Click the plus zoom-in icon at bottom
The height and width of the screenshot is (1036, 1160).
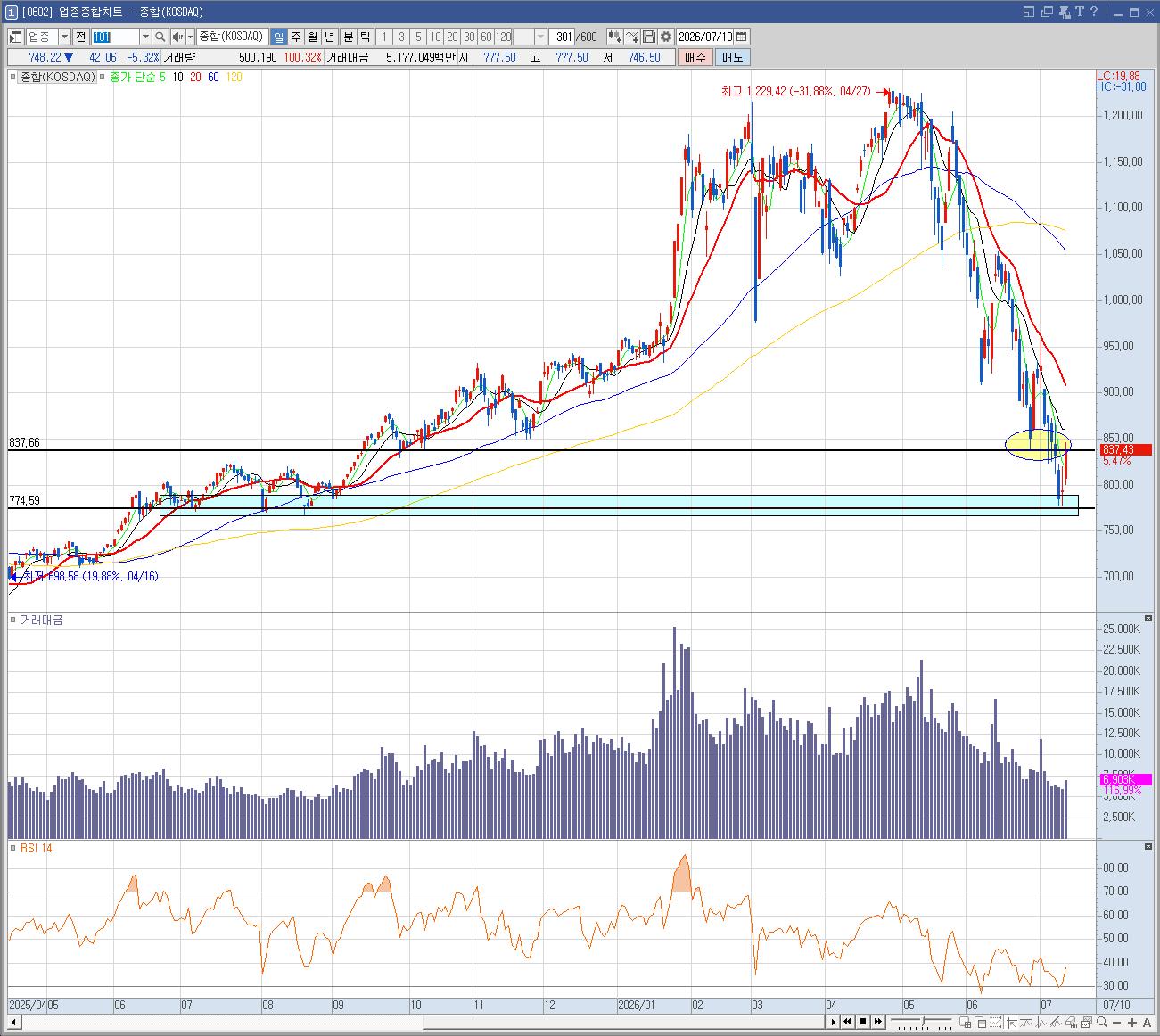[1131, 1022]
